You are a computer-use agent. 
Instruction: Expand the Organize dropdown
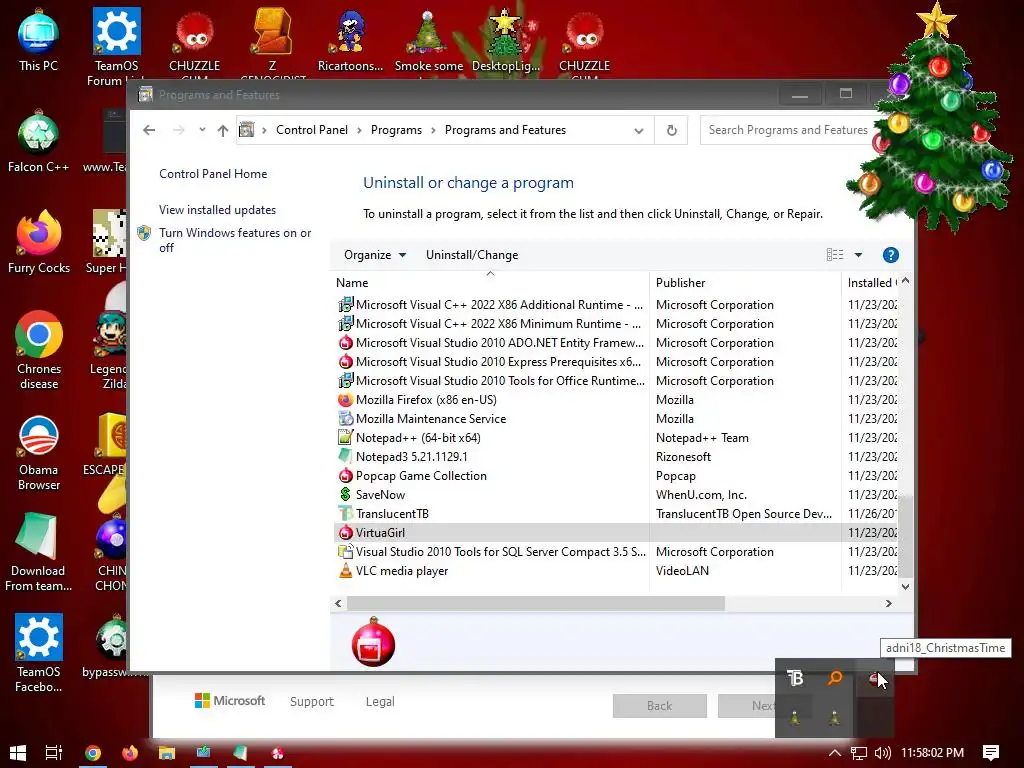click(x=375, y=255)
